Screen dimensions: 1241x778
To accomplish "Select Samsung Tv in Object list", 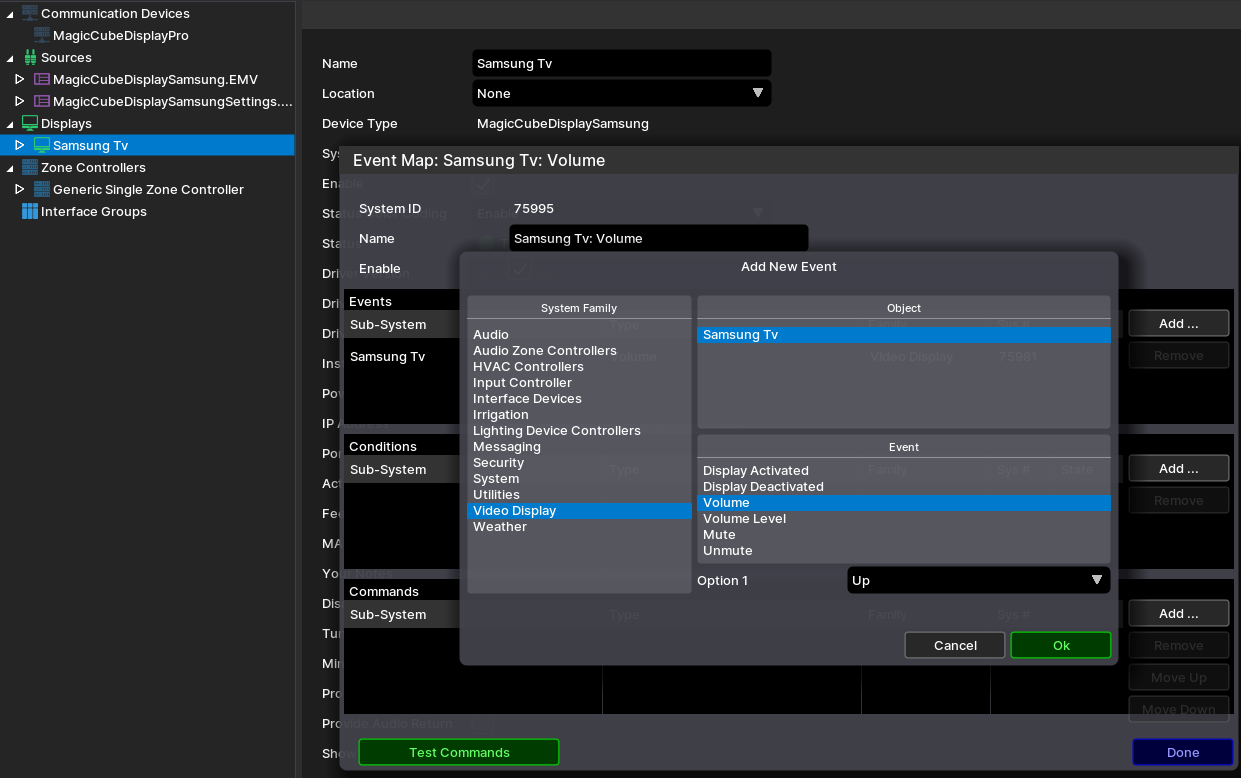I will pos(904,335).
